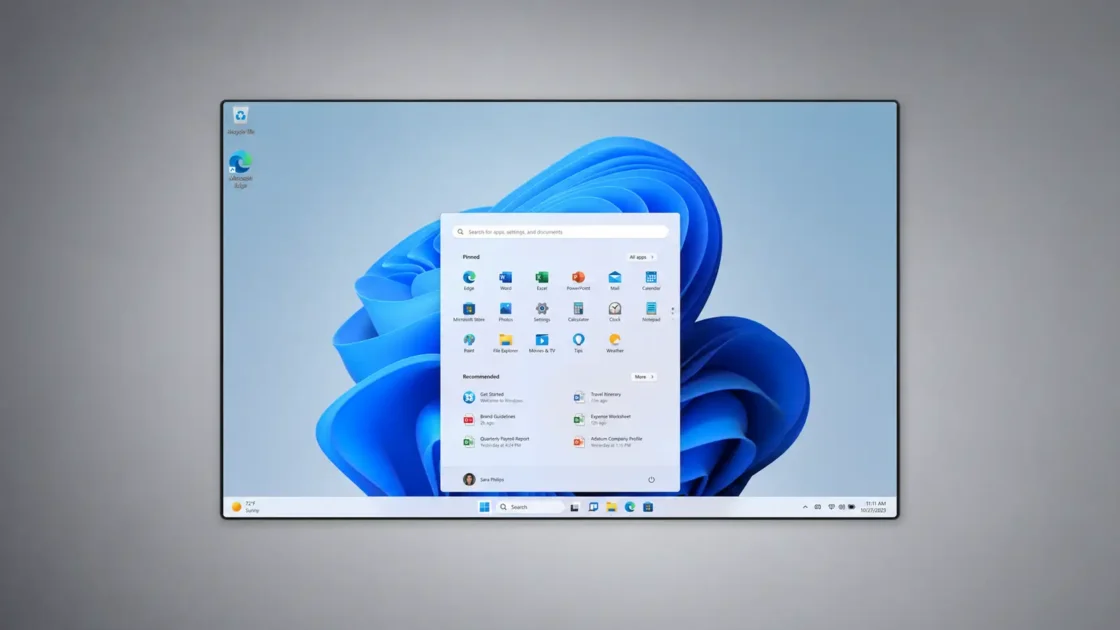Open the Clock app

coord(614,311)
